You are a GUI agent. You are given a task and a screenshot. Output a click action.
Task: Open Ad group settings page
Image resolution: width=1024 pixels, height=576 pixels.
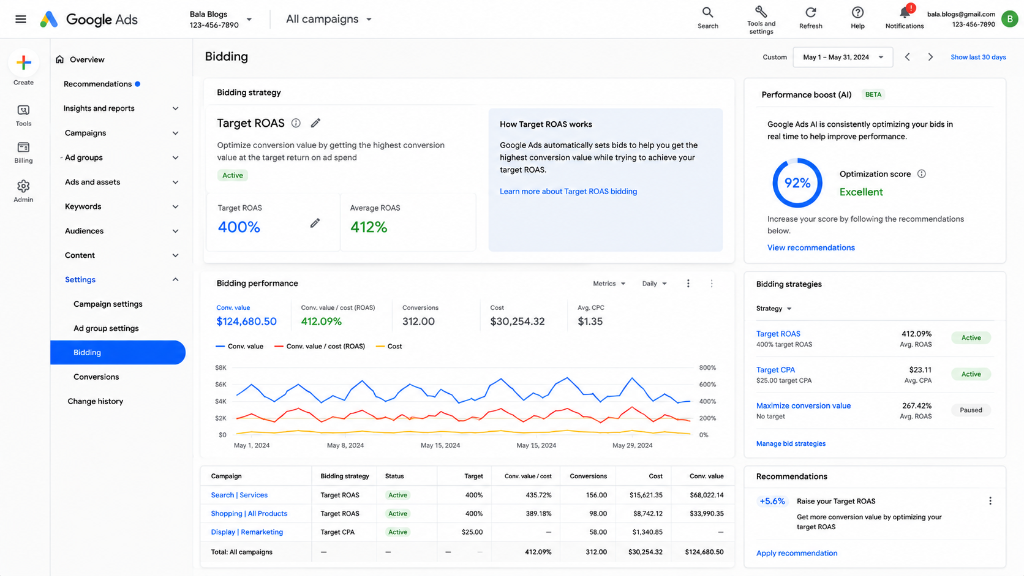pyautogui.click(x=106, y=328)
